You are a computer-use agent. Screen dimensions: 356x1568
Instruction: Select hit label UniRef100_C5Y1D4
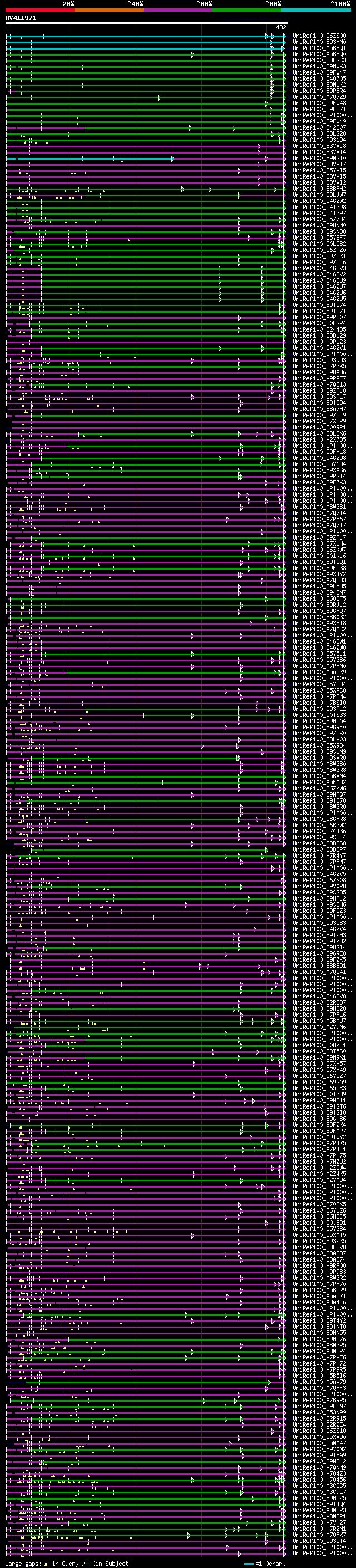click(x=319, y=464)
